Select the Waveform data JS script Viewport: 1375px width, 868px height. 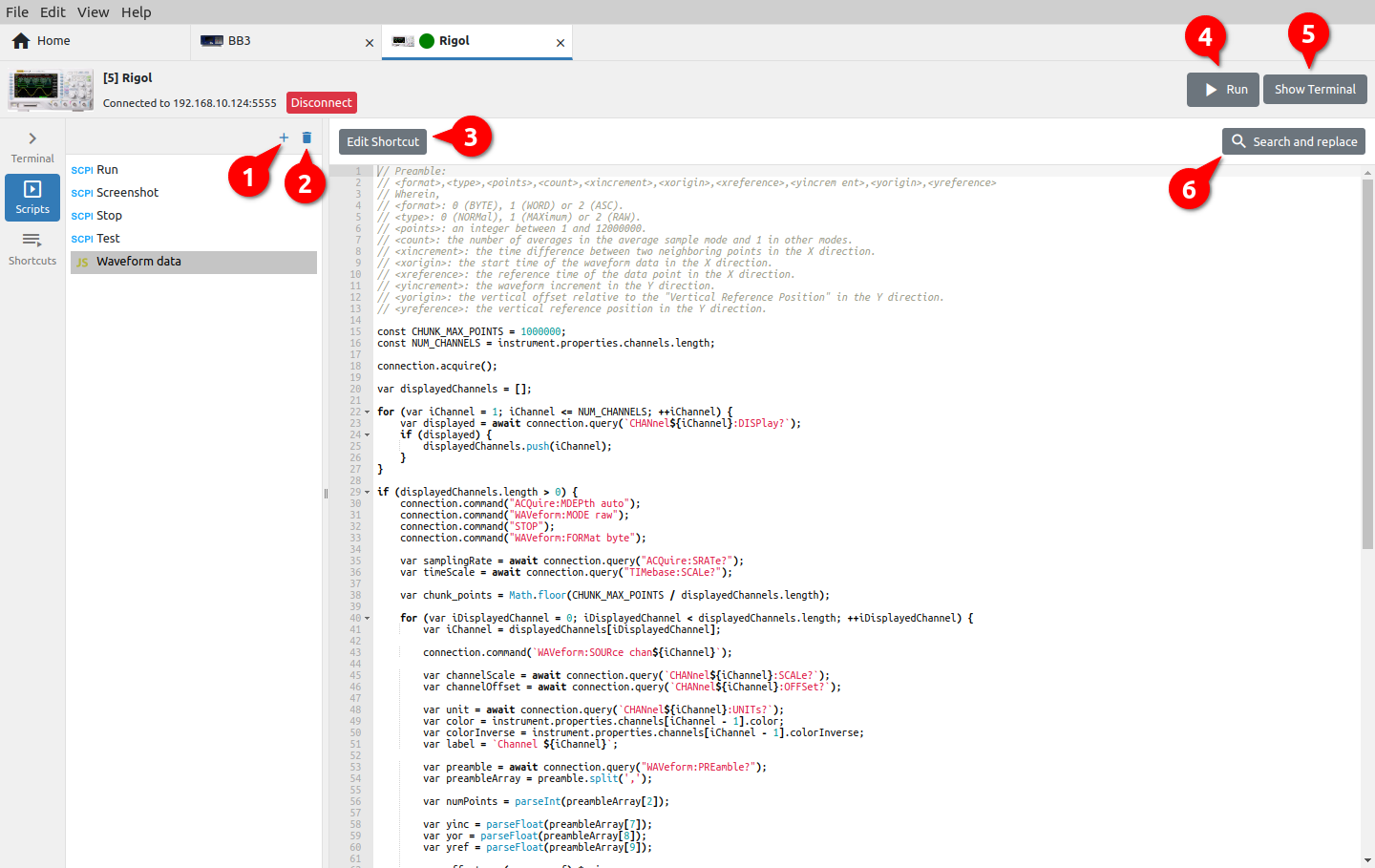194,262
